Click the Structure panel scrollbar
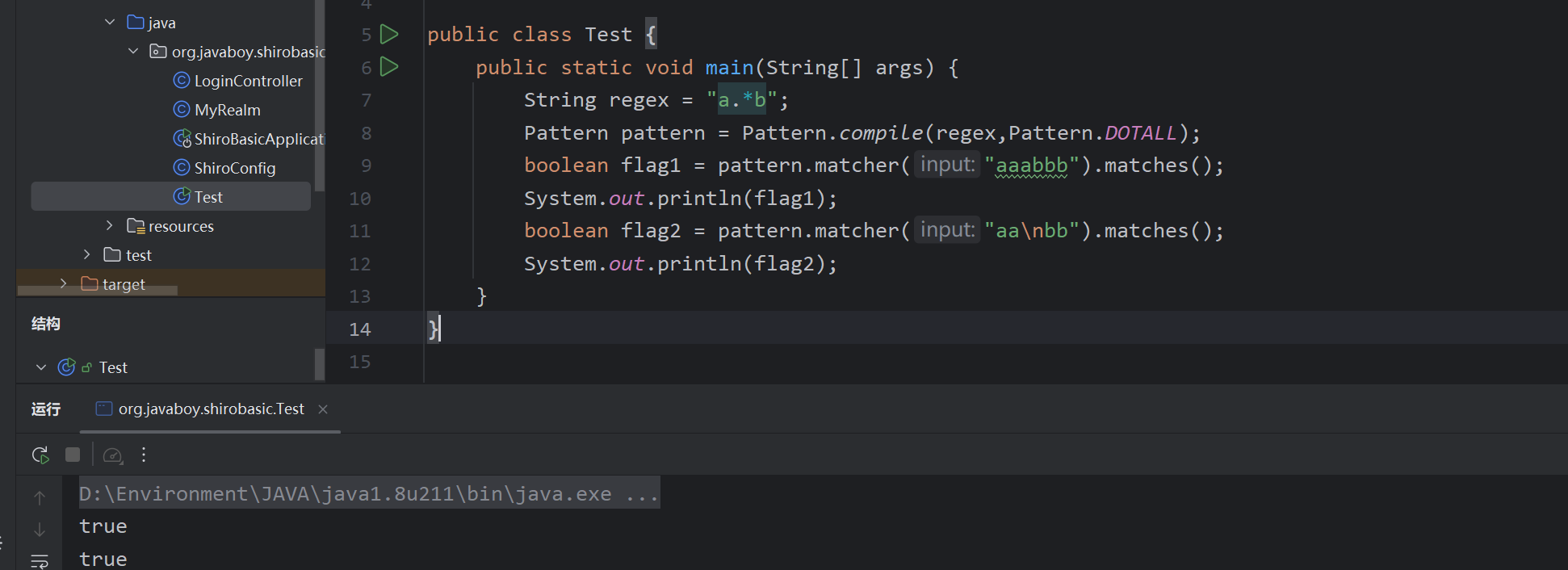 320,365
